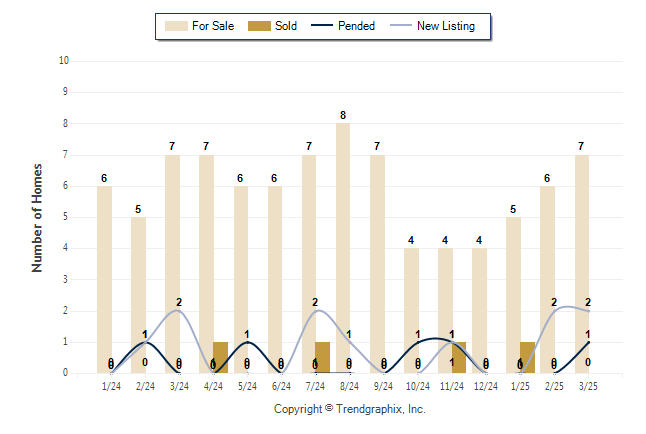Select the Pended legend line marker
The image size is (646, 434).
pos(322,25)
